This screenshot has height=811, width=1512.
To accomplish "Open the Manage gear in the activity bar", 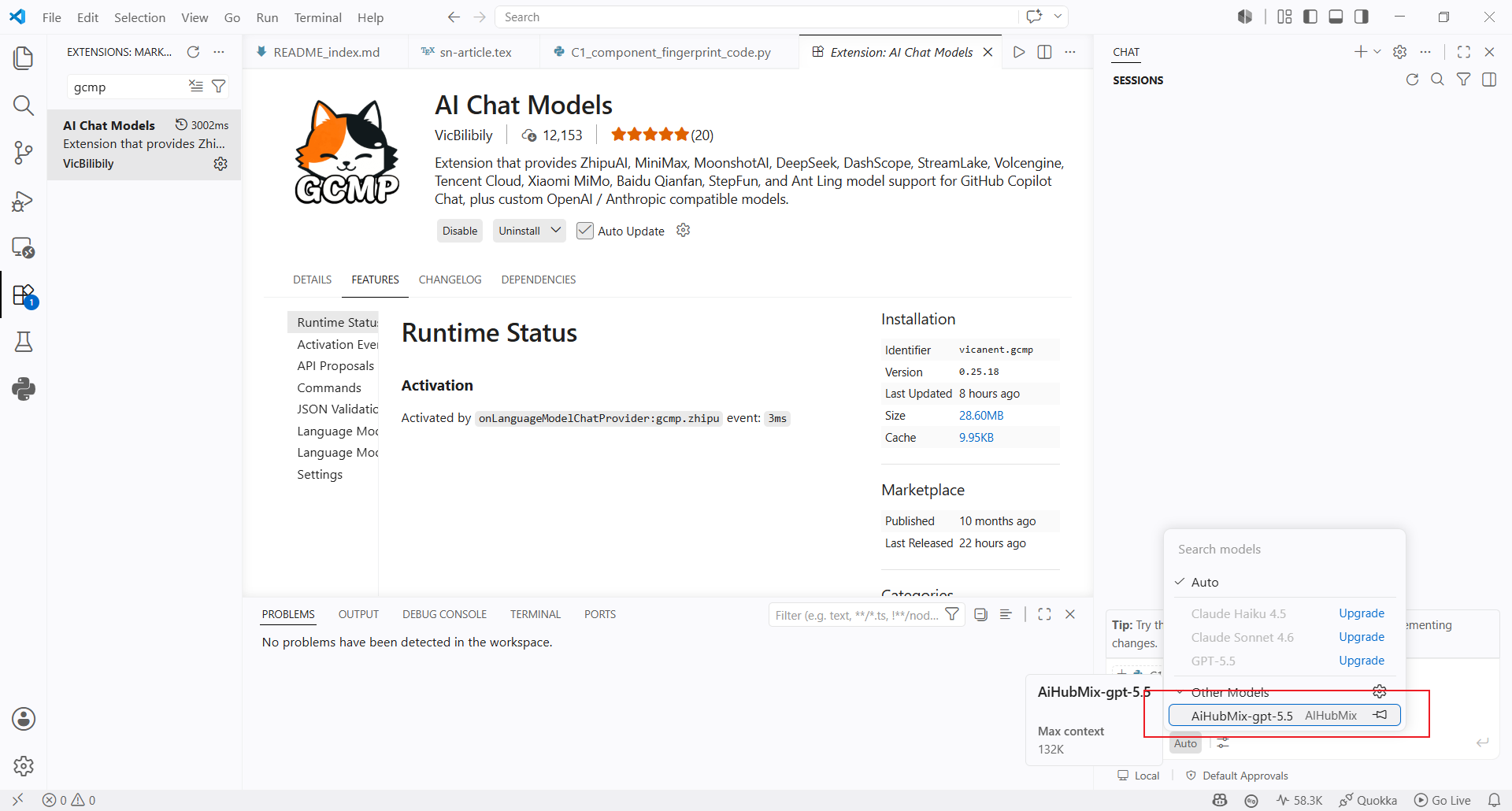I will pyautogui.click(x=24, y=765).
